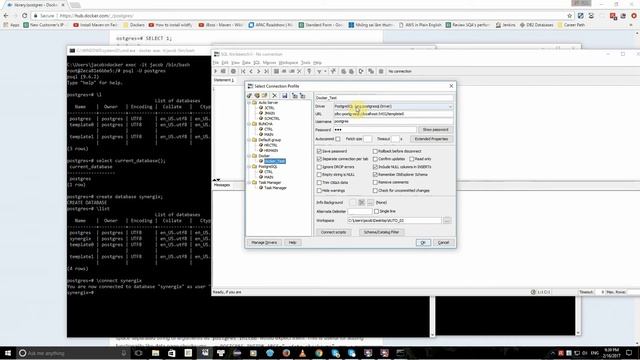640x360 pixels.
Task: Enable Empty string is NULL checkbox
Action: 319,175
